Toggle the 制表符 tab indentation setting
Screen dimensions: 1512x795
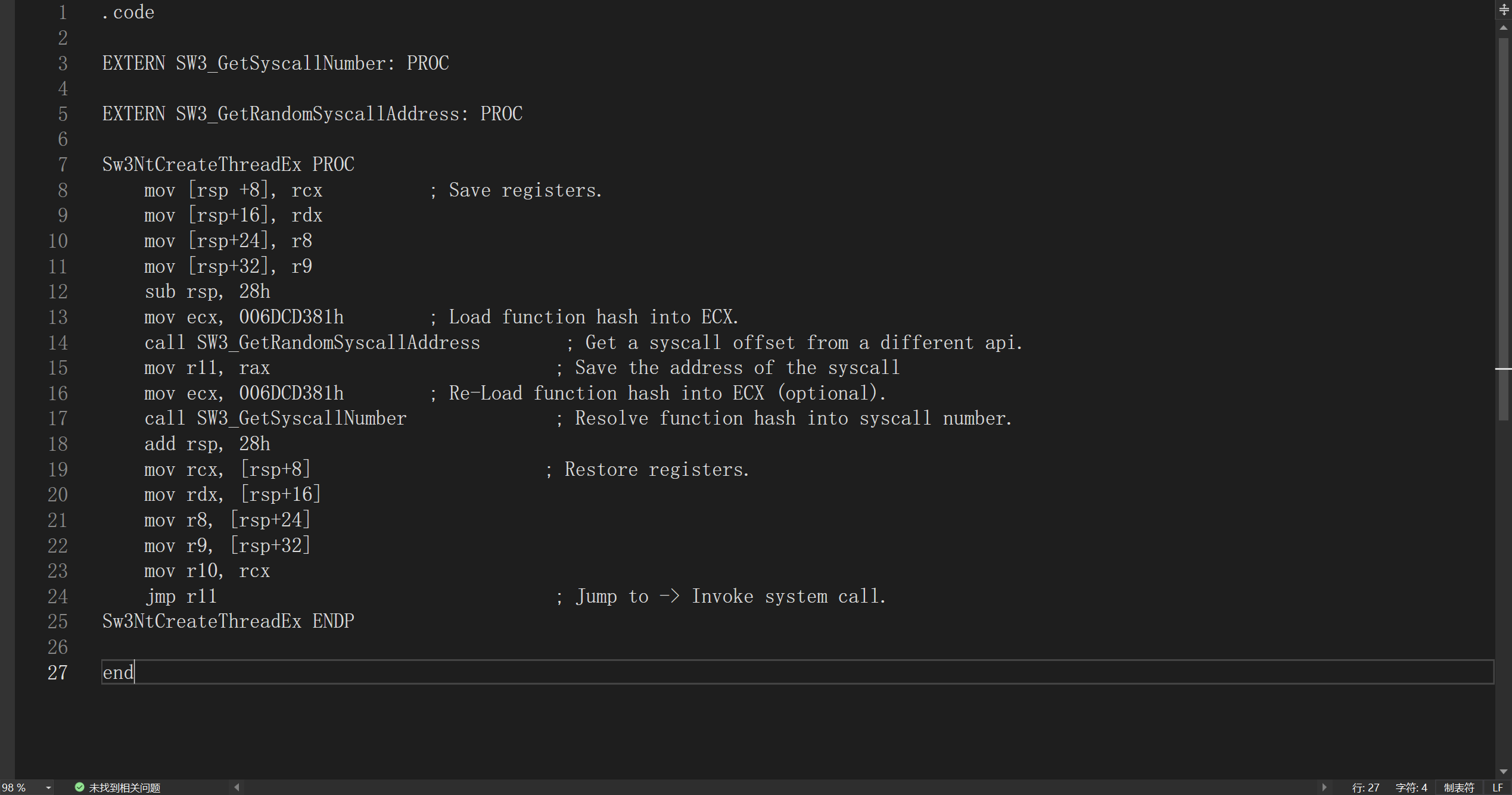[x=1458, y=788]
